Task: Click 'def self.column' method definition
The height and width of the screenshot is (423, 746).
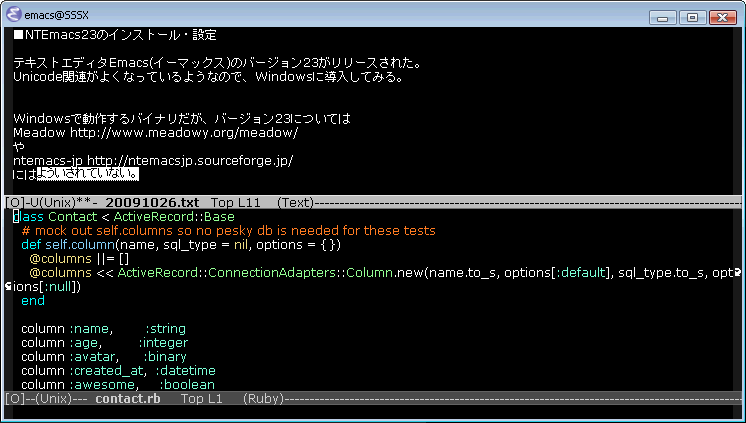Action: pos(68,245)
